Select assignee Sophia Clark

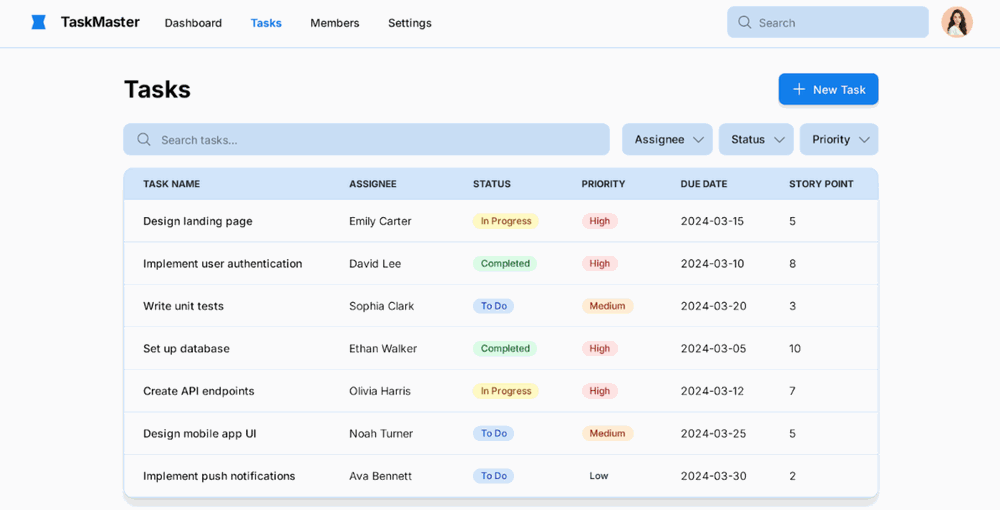click(381, 306)
